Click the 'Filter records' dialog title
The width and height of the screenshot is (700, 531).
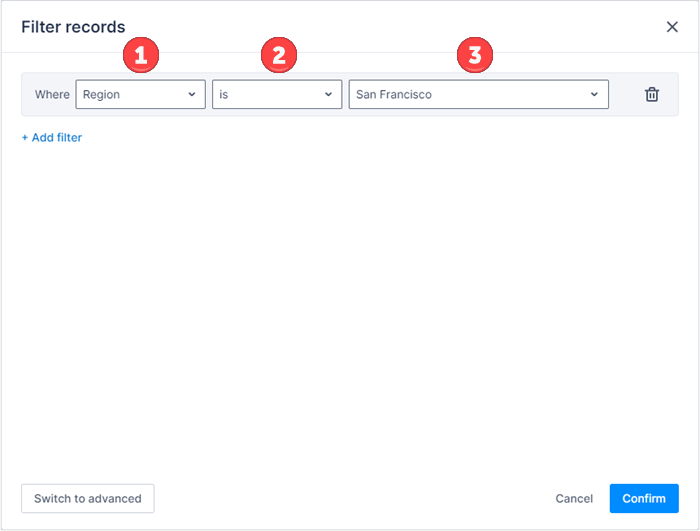pos(74,27)
